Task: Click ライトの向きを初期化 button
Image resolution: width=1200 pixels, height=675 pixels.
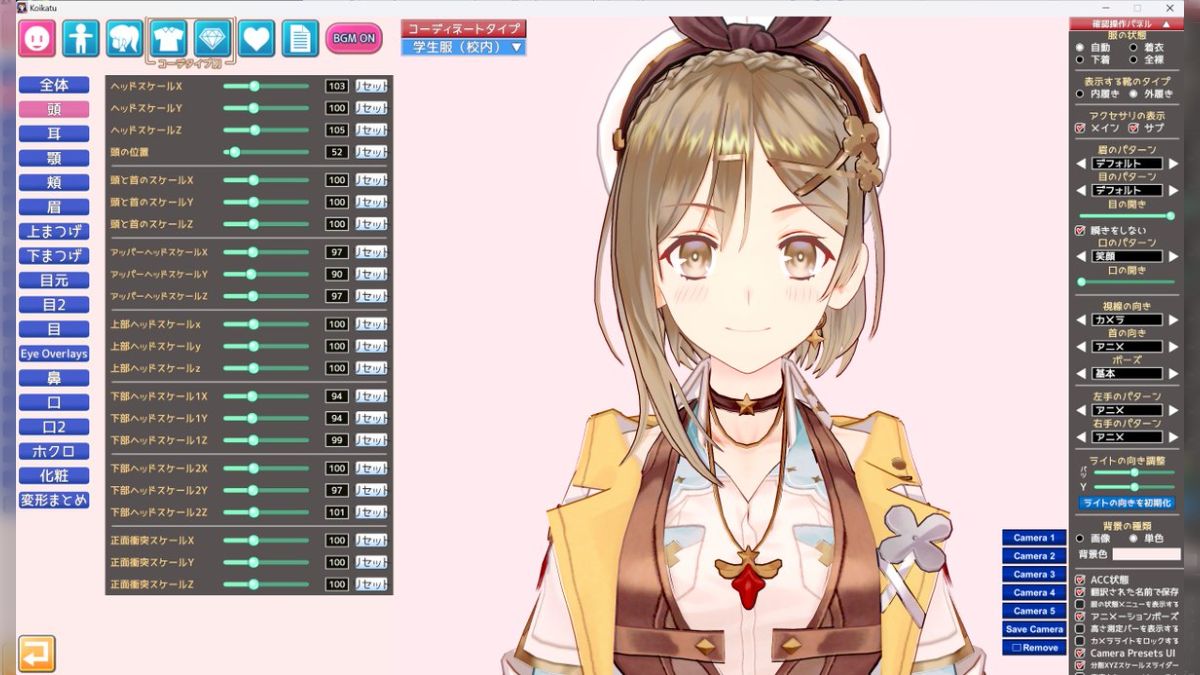Action: click(1126, 502)
